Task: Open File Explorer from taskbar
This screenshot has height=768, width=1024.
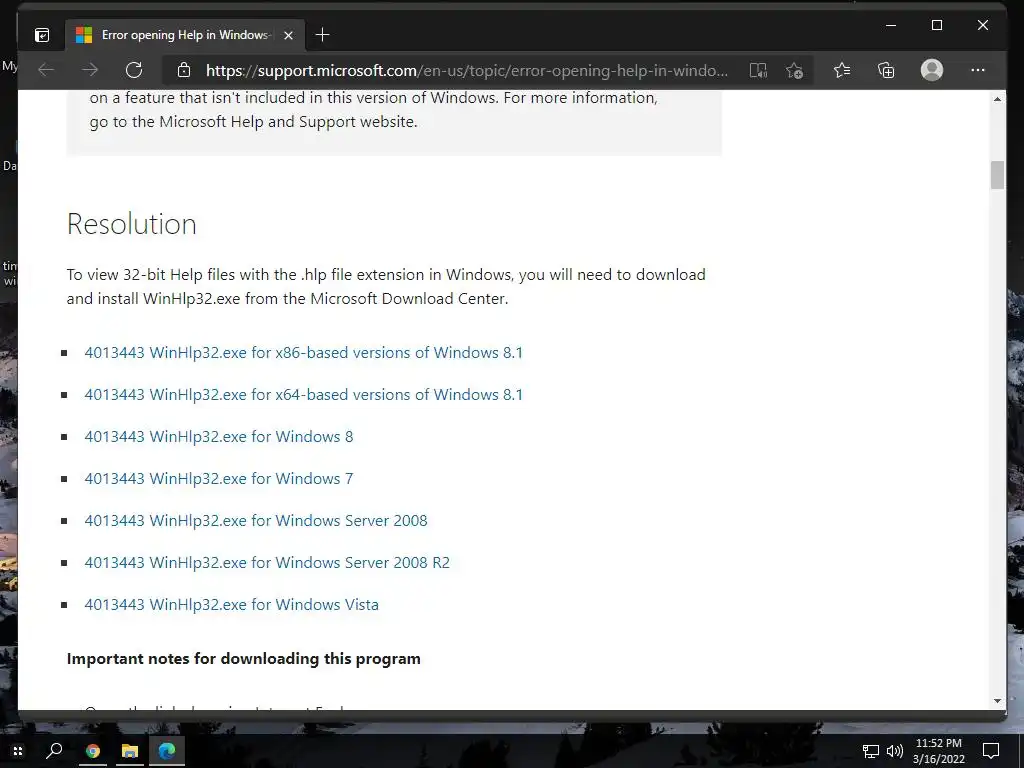Action: tap(130, 751)
